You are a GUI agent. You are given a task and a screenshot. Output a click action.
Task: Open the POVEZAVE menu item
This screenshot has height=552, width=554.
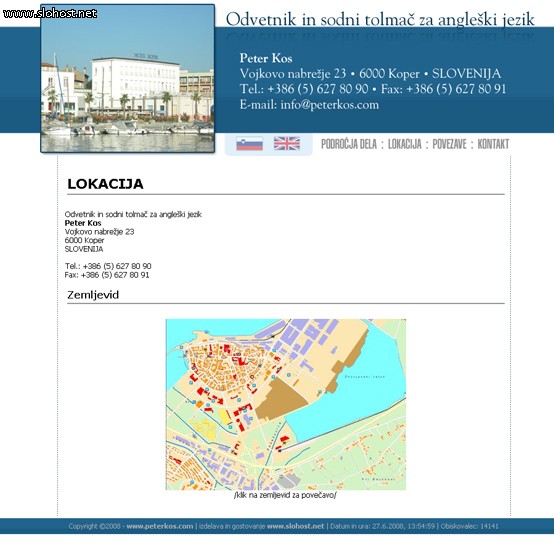(449, 144)
